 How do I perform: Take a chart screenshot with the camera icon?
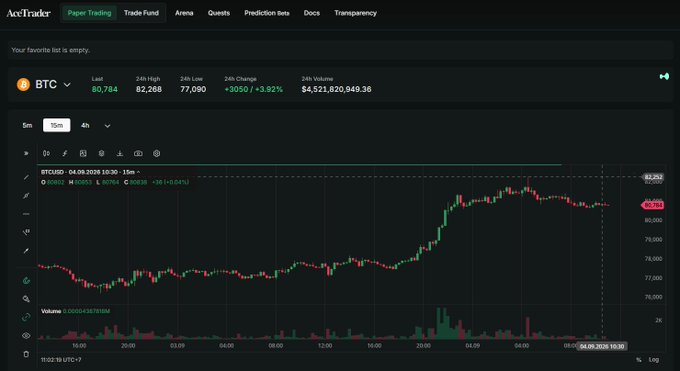click(138, 153)
